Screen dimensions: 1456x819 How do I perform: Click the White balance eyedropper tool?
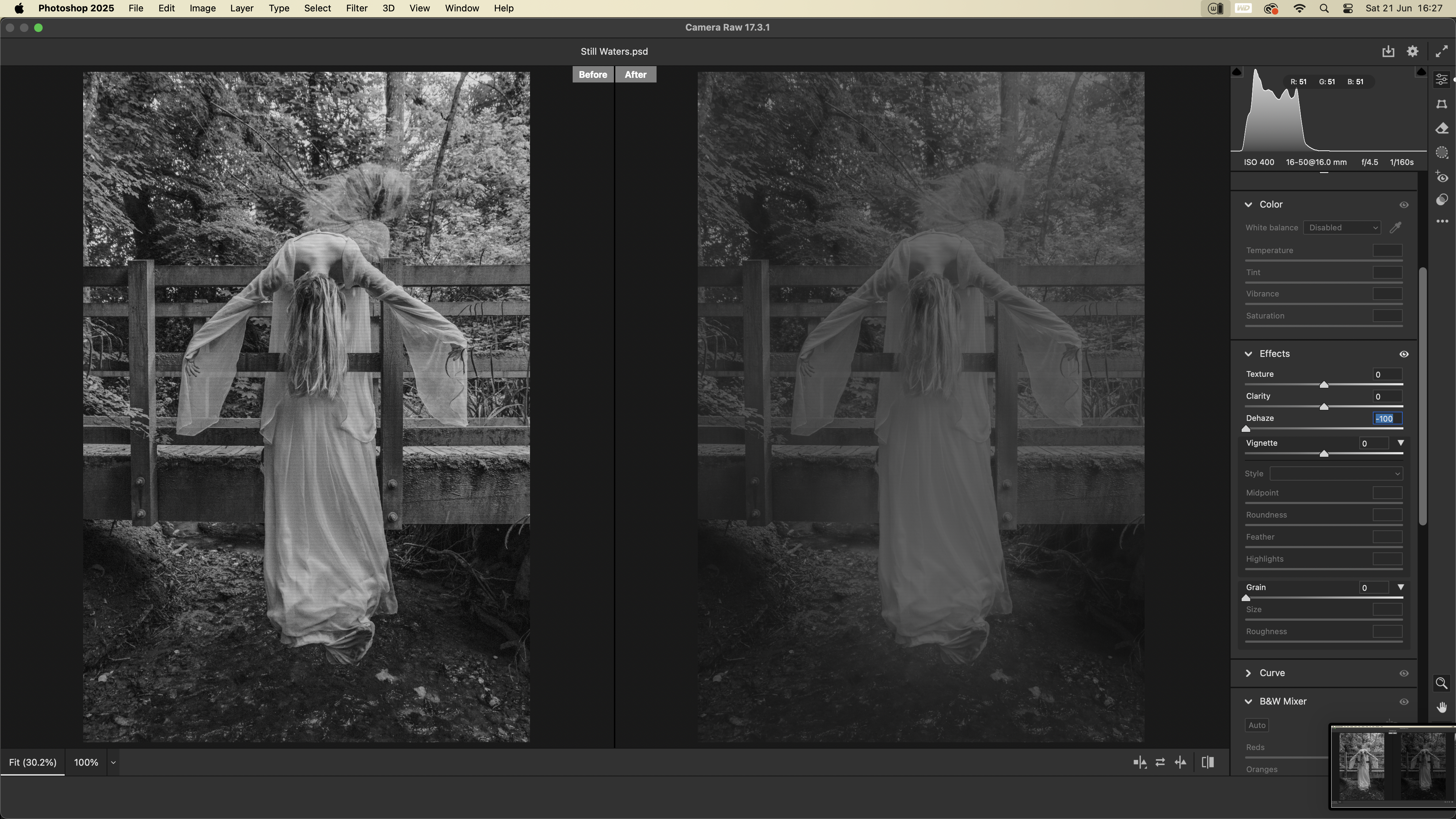[x=1396, y=228]
